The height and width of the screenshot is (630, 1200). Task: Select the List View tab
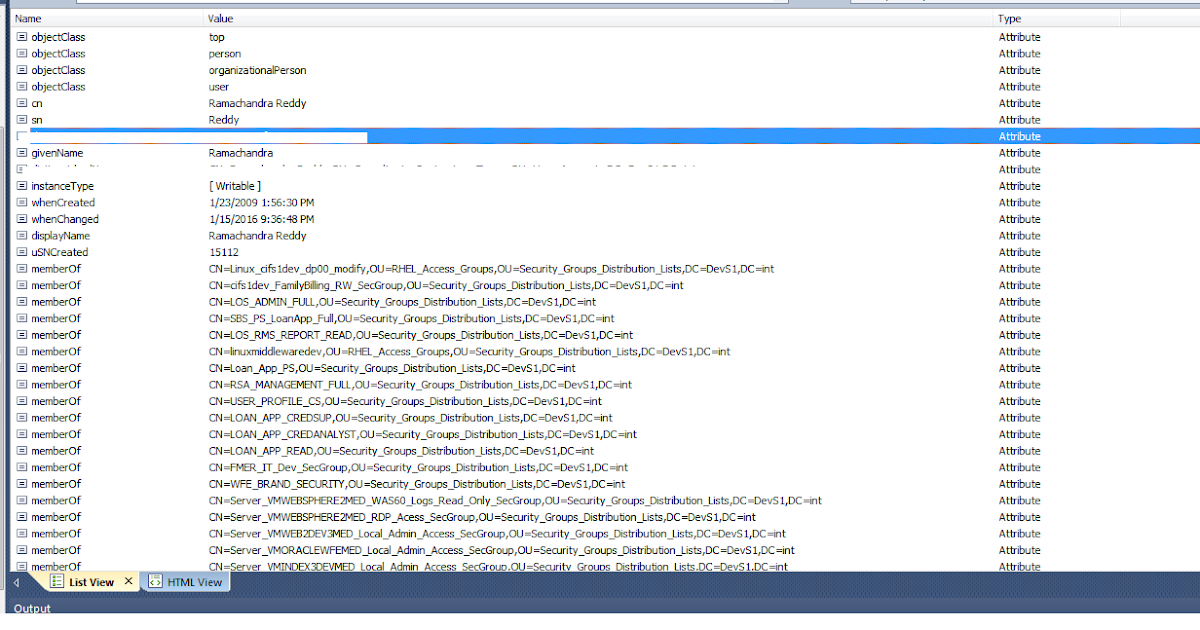pyautogui.click(x=90, y=580)
